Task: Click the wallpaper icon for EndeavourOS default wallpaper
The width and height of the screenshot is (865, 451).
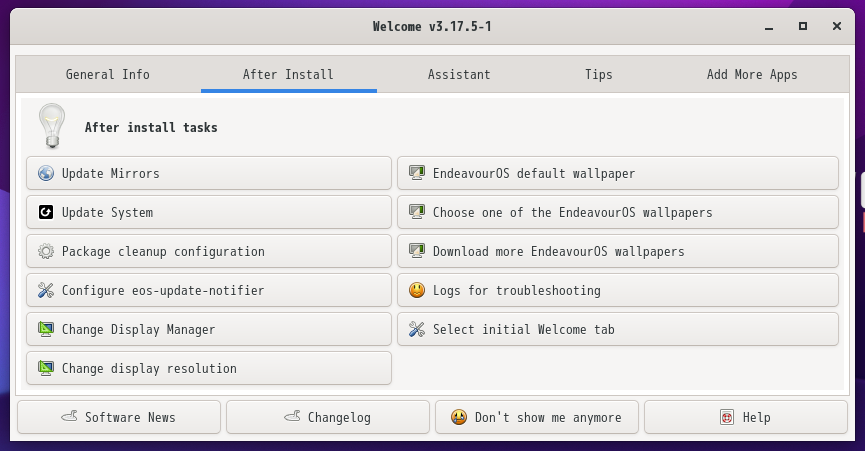Action: (417, 173)
